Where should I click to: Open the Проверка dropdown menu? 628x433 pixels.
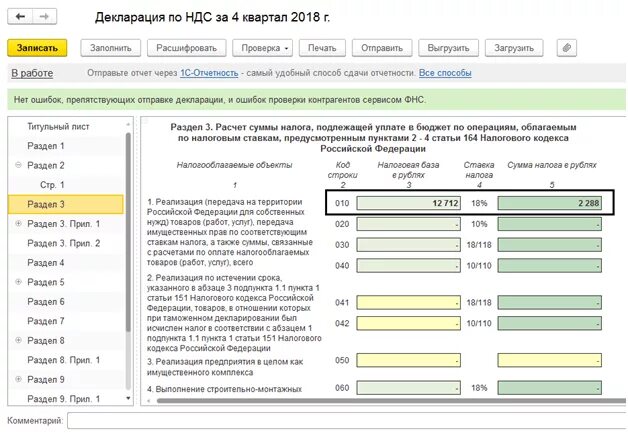click(263, 48)
